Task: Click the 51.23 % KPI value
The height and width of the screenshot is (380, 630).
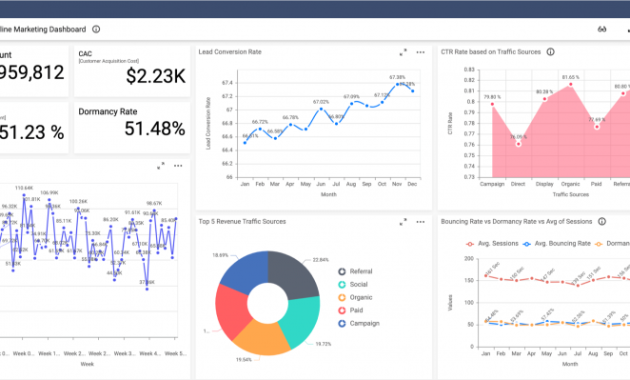Action: [32, 132]
